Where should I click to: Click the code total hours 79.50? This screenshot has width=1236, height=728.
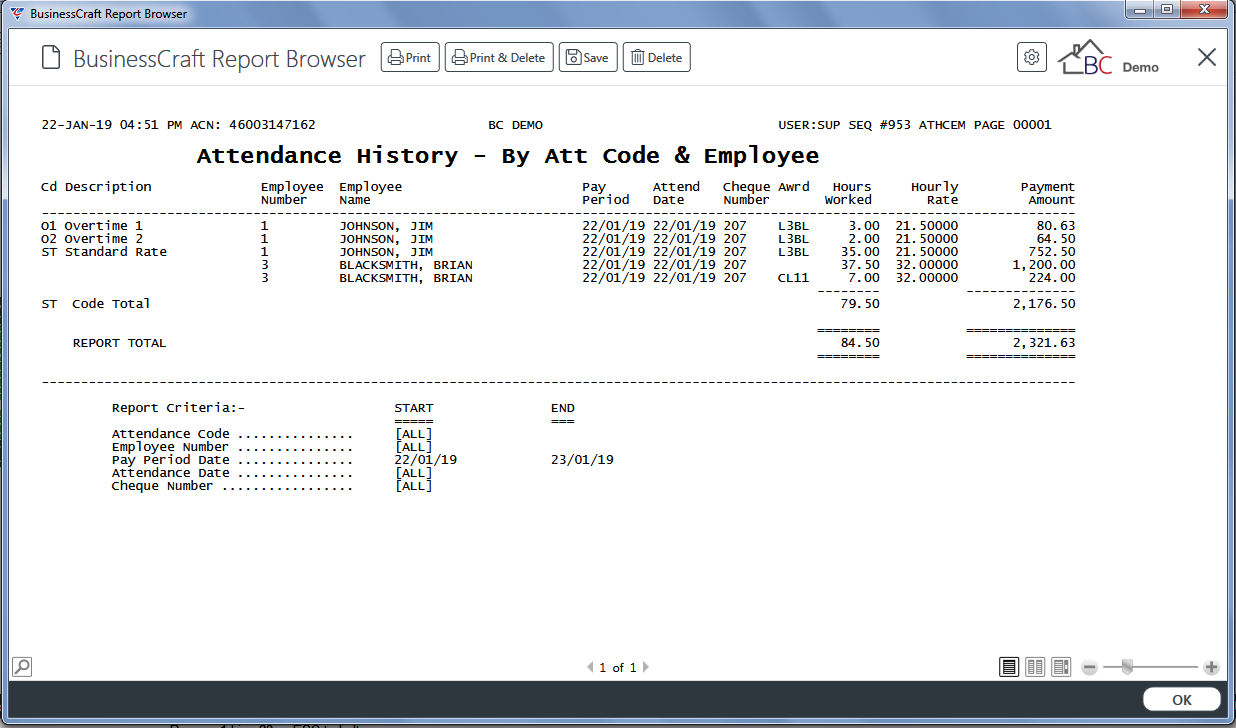point(860,304)
